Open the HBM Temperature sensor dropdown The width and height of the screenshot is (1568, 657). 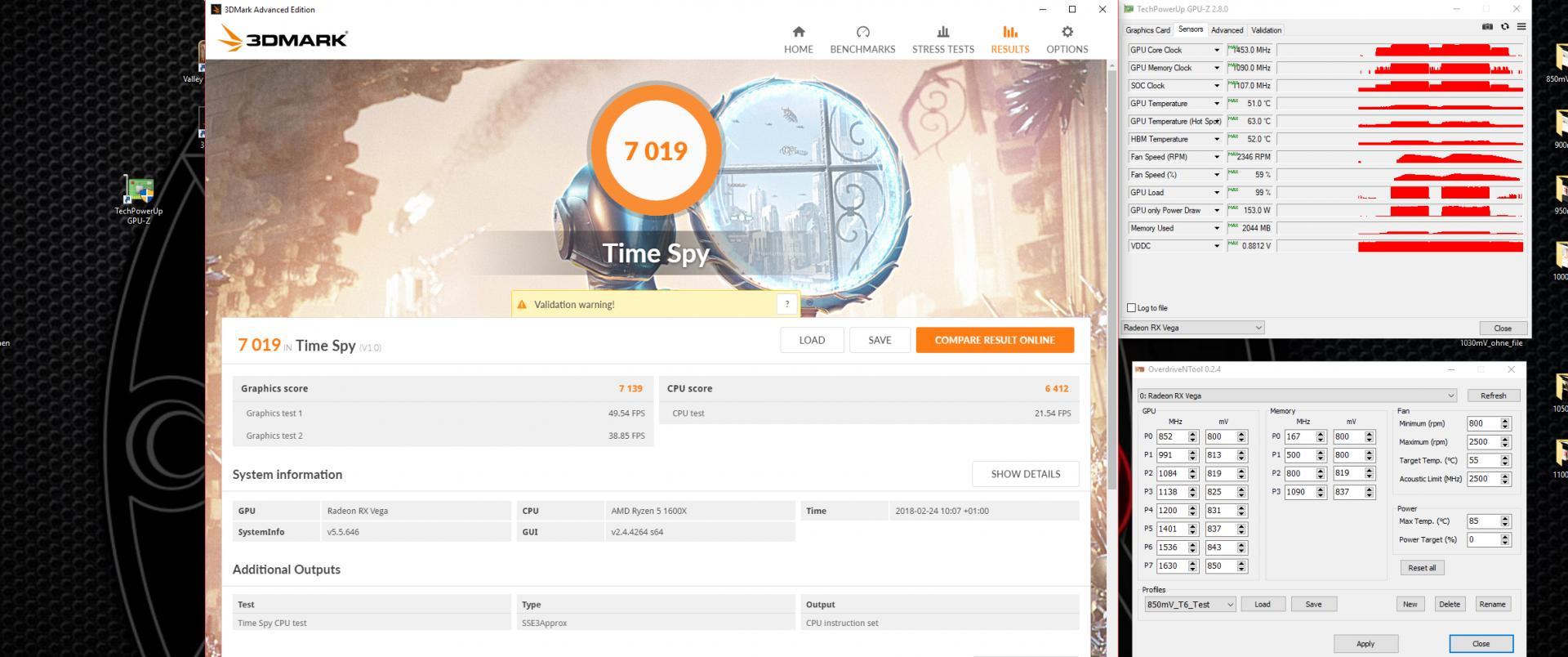pyautogui.click(x=1216, y=140)
